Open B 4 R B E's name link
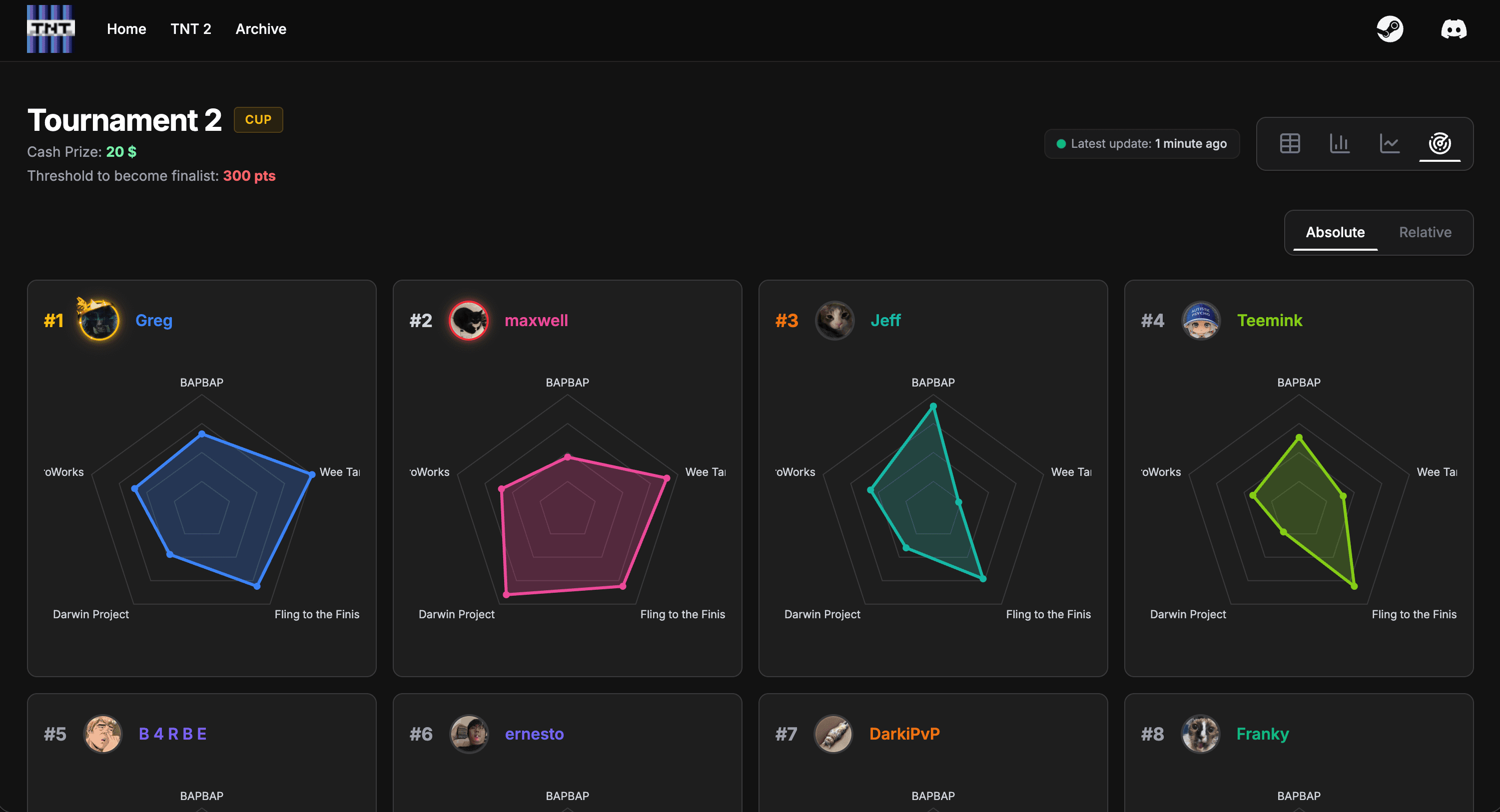The width and height of the screenshot is (1500, 812). pos(172,734)
